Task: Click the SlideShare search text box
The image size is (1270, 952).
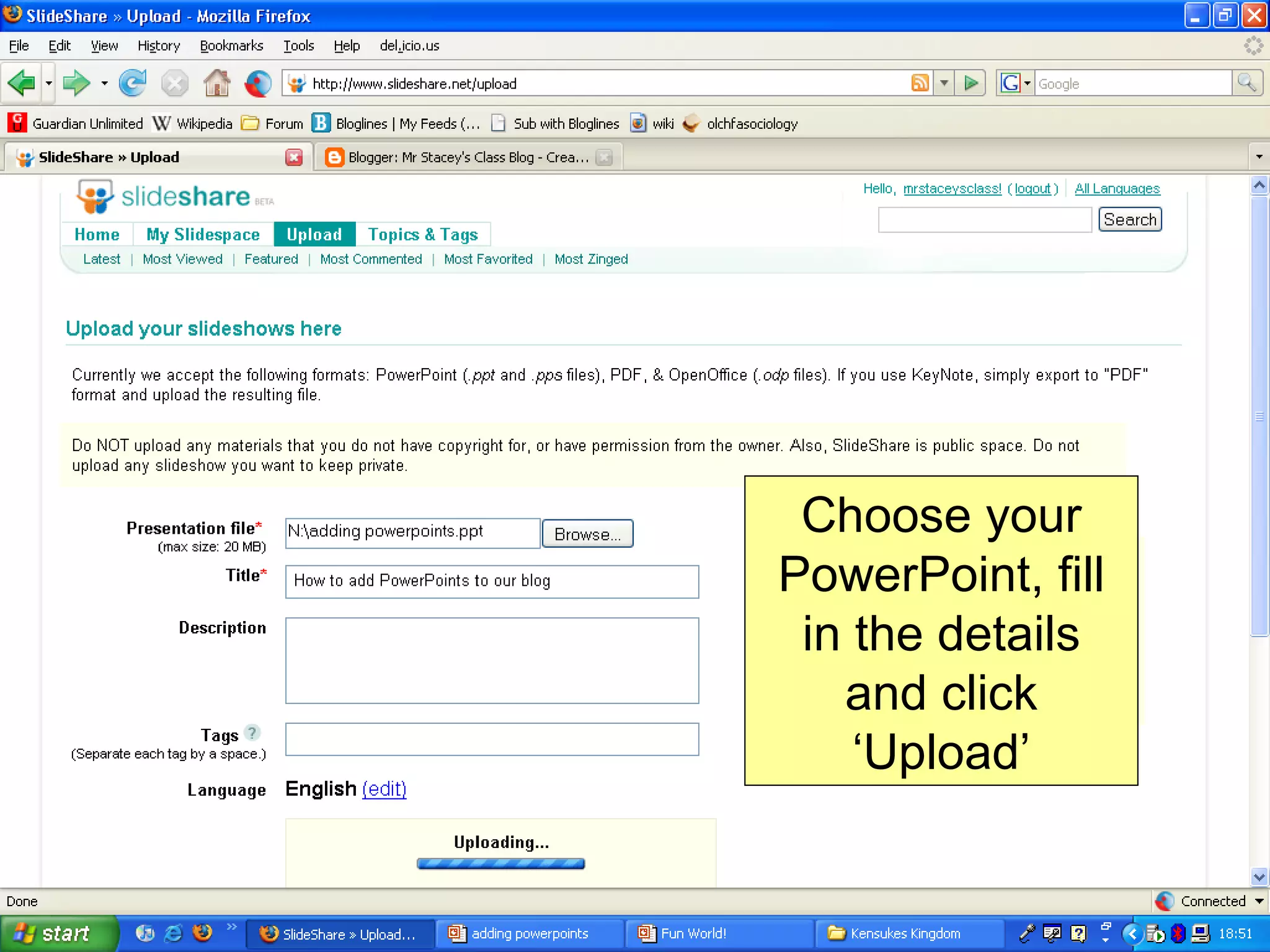Action: pos(985,220)
